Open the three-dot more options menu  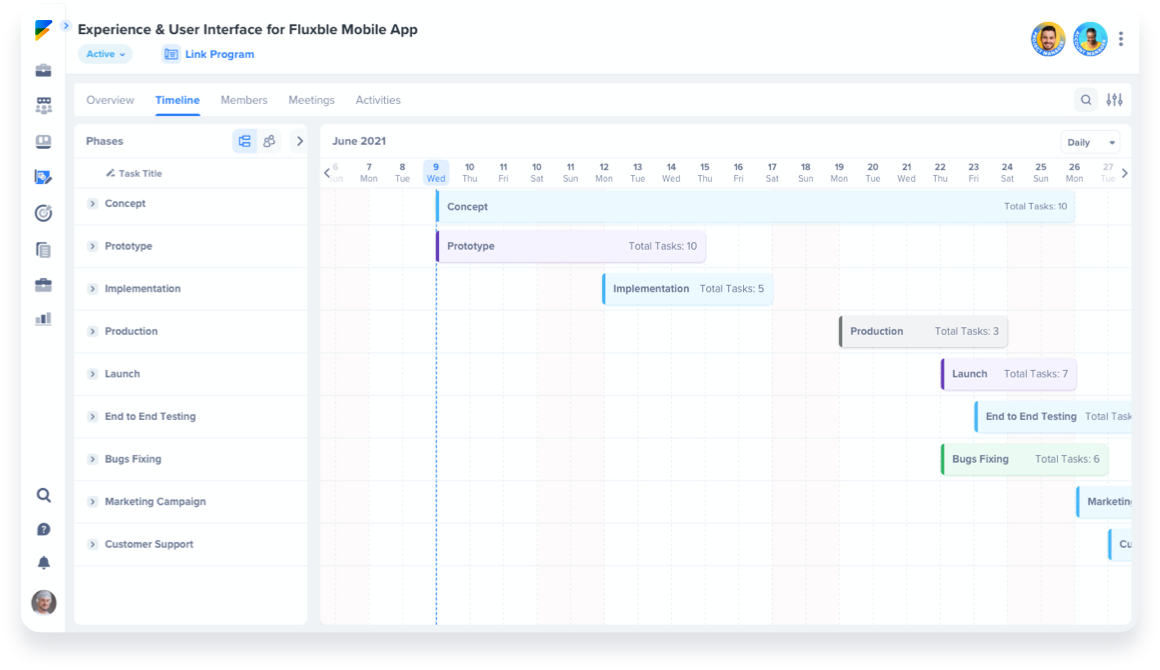click(1121, 39)
